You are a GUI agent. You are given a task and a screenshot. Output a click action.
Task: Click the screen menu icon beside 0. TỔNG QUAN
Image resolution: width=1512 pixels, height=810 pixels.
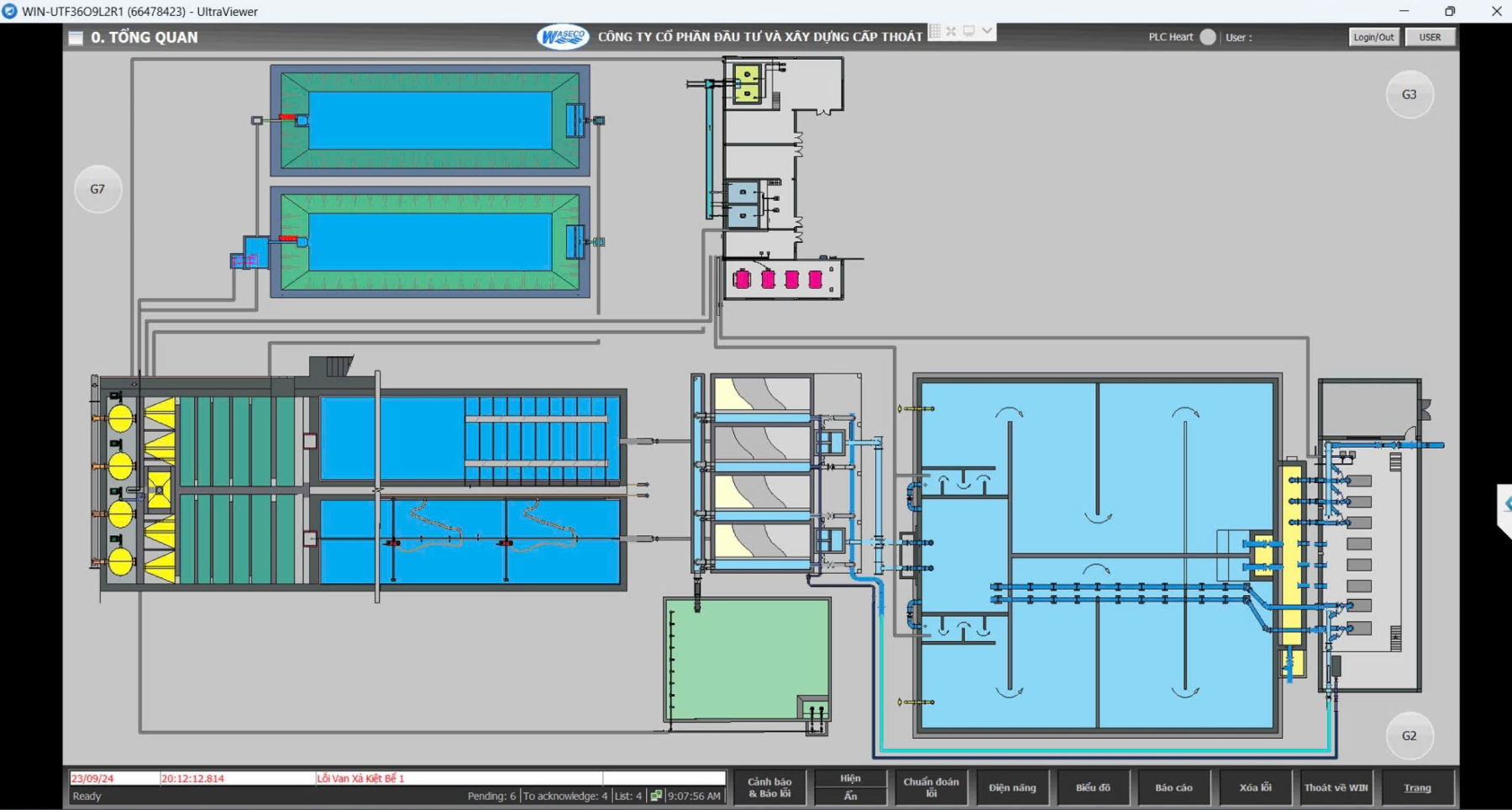(x=76, y=38)
